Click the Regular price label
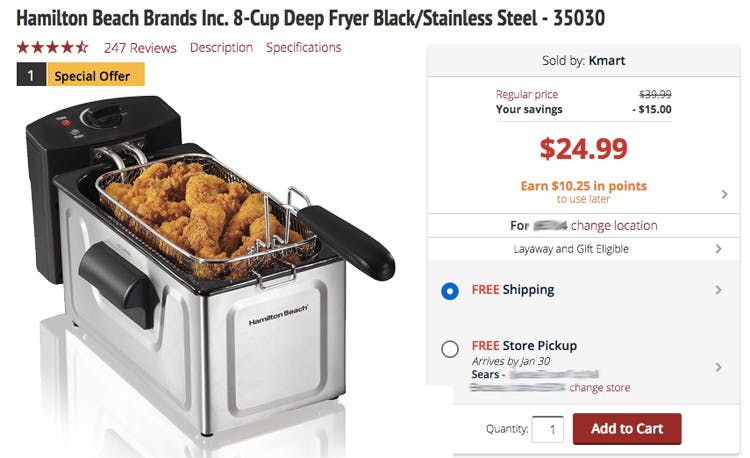Viewport: 750px width, 458px height. 527,94
